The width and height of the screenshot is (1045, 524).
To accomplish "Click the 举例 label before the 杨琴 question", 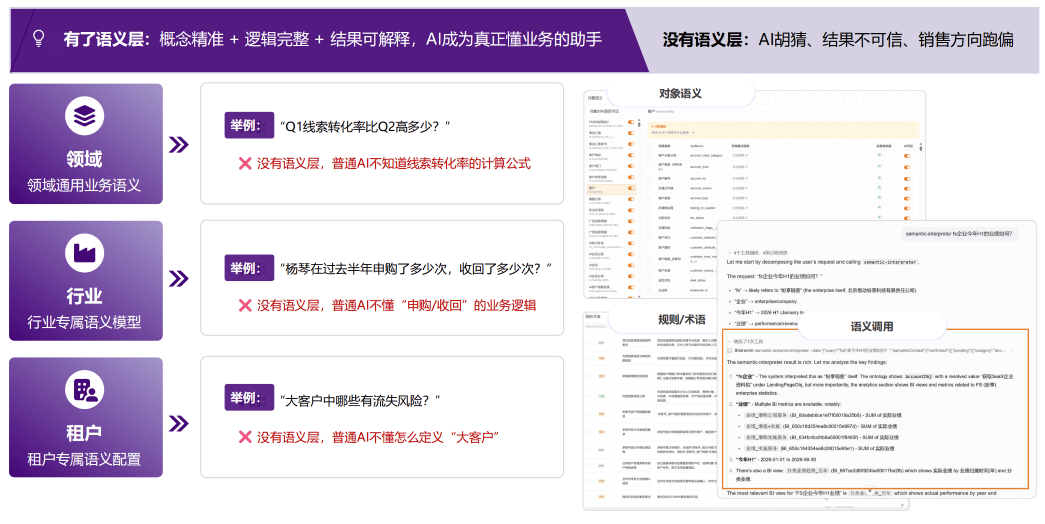I will coord(249,267).
